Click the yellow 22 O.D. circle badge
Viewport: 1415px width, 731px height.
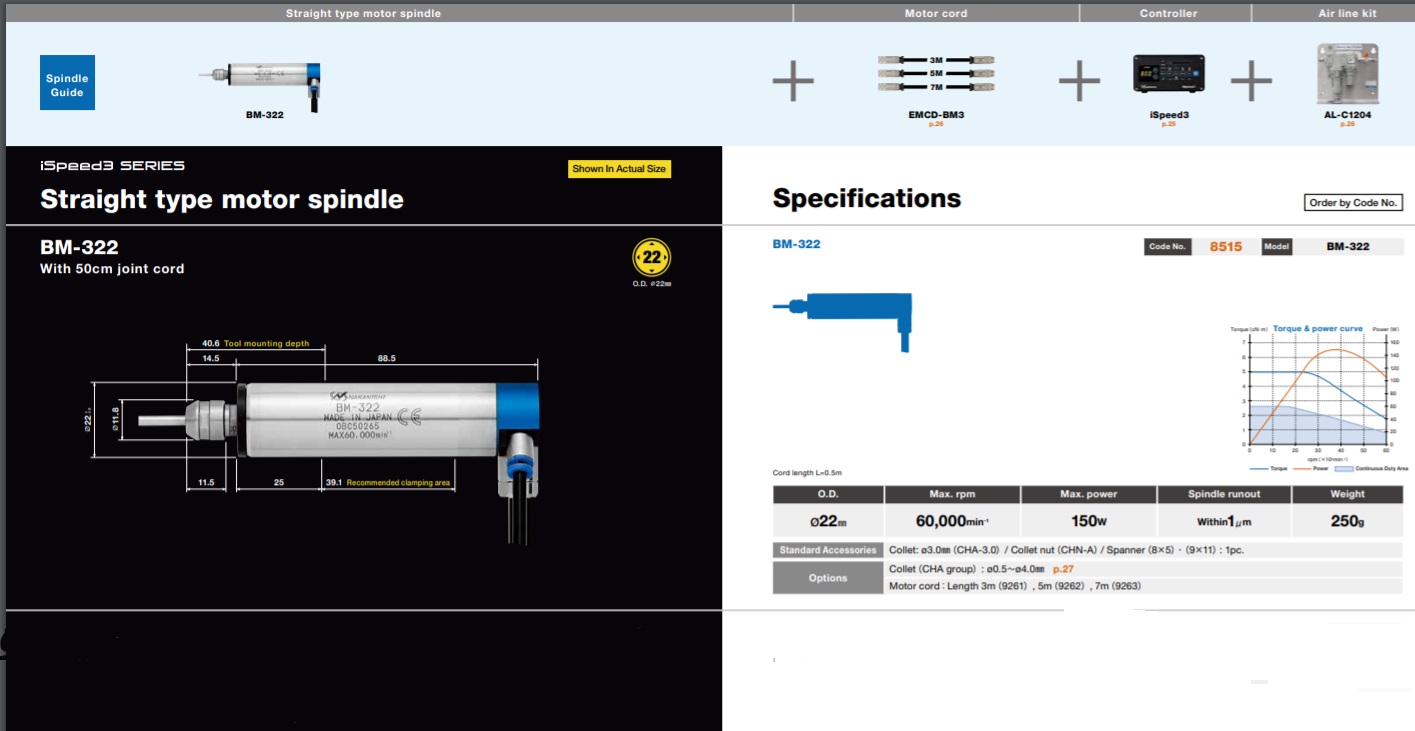pos(652,258)
